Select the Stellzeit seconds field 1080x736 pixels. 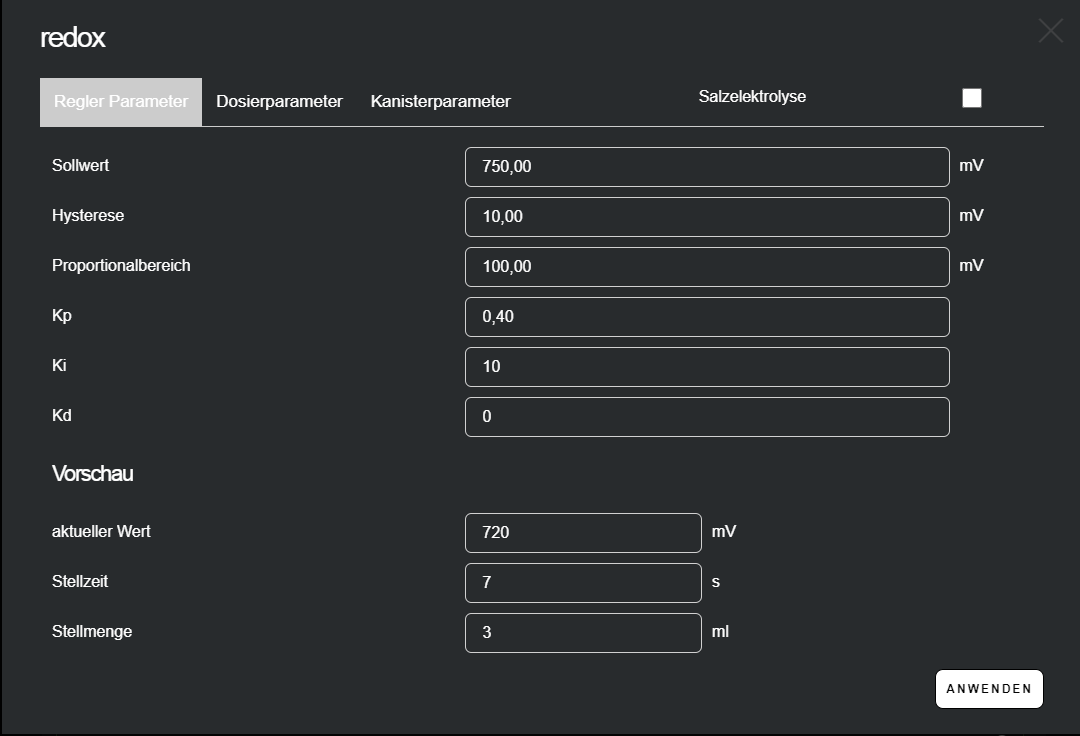point(583,583)
